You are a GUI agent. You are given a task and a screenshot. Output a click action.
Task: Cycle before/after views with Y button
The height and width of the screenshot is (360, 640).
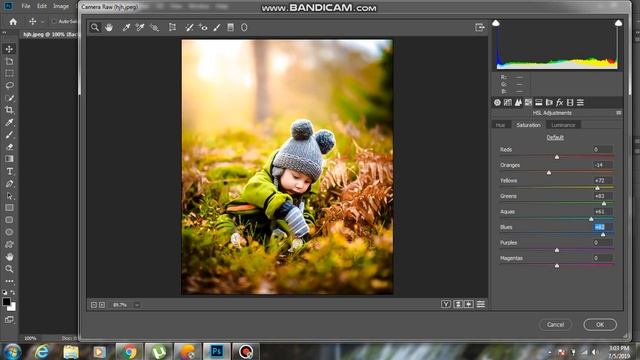coord(446,304)
